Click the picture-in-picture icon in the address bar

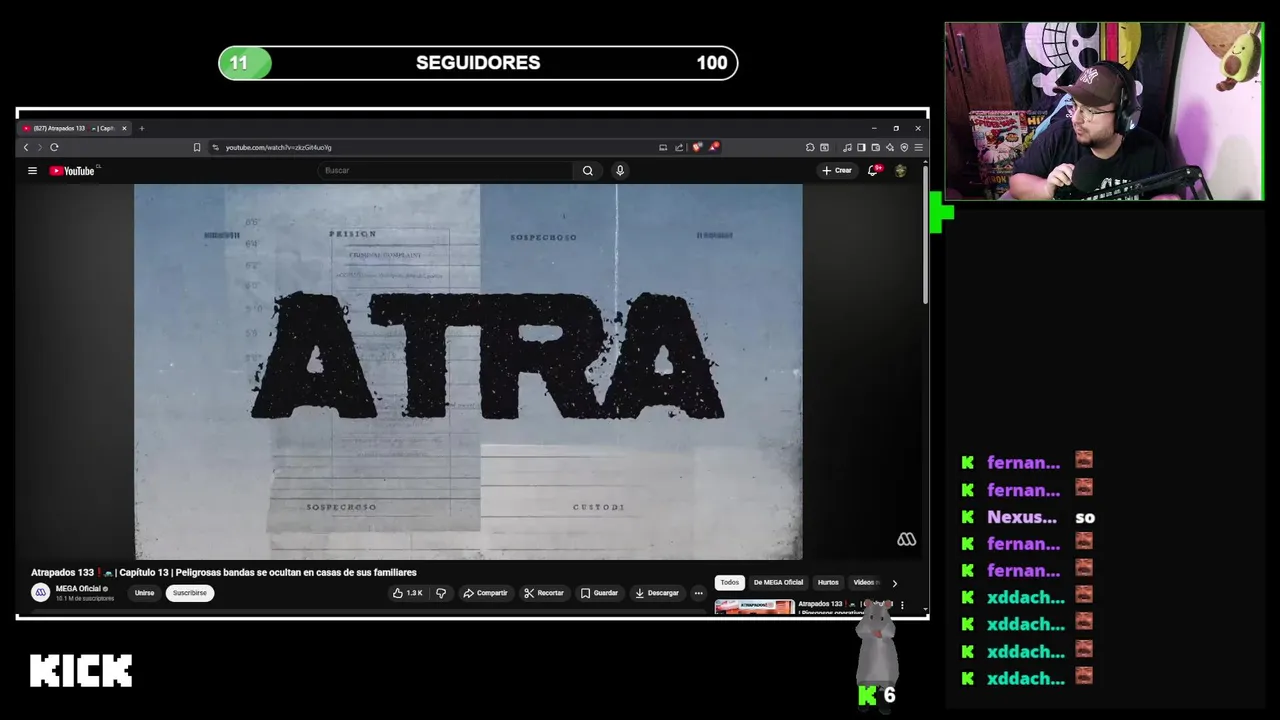663,148
